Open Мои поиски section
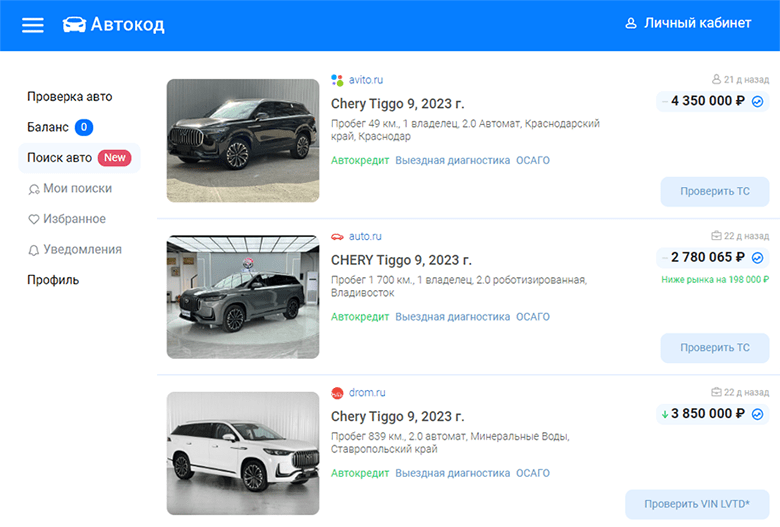The image size is (780, 527). click(x=77, y=189)
